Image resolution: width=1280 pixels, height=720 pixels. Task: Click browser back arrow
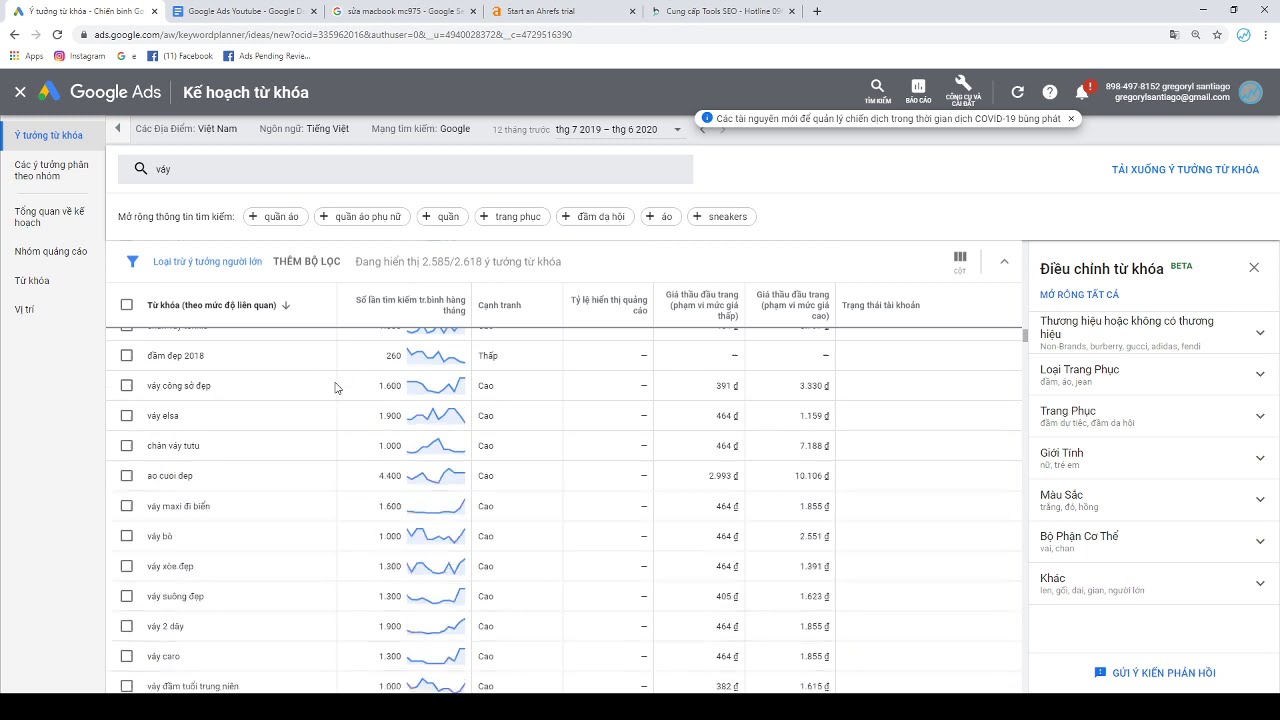pyautogui.click(x=14, y=34)
